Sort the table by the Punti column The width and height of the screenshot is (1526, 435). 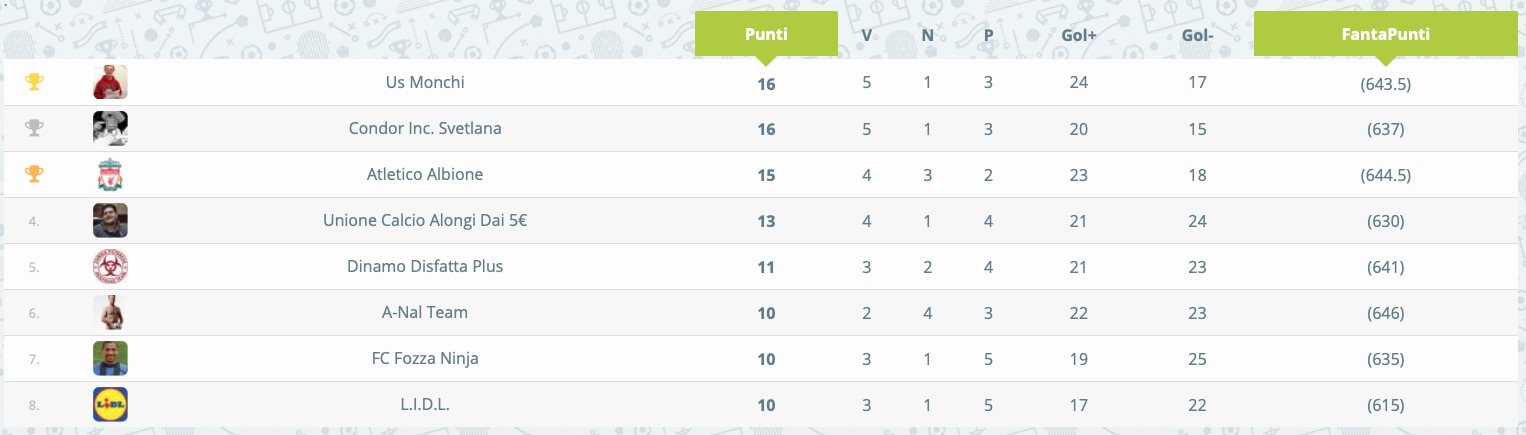coord(766,33)
